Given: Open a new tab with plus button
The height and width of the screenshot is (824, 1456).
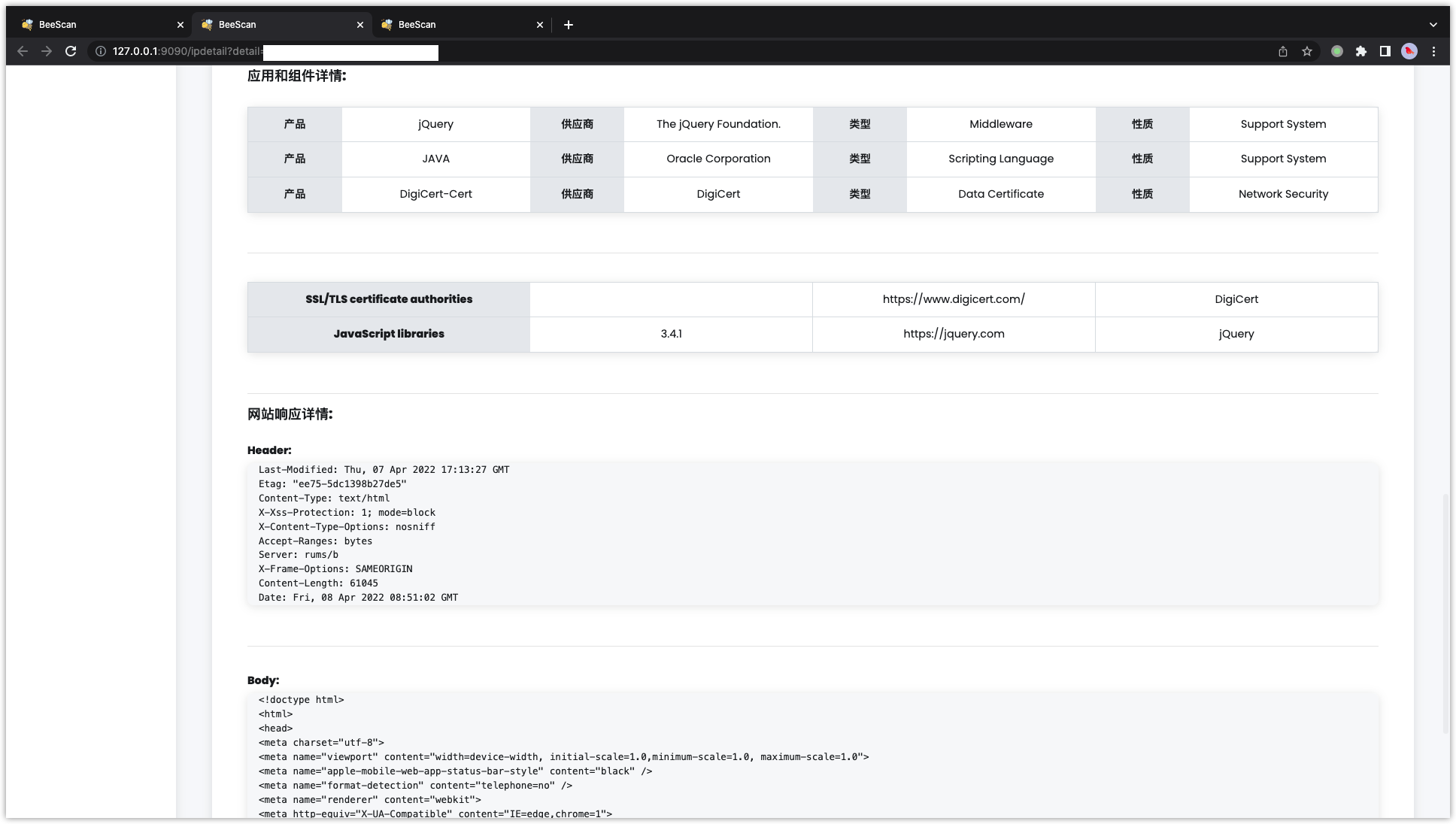Looking at the screenshot, I should tap(569, 25).
